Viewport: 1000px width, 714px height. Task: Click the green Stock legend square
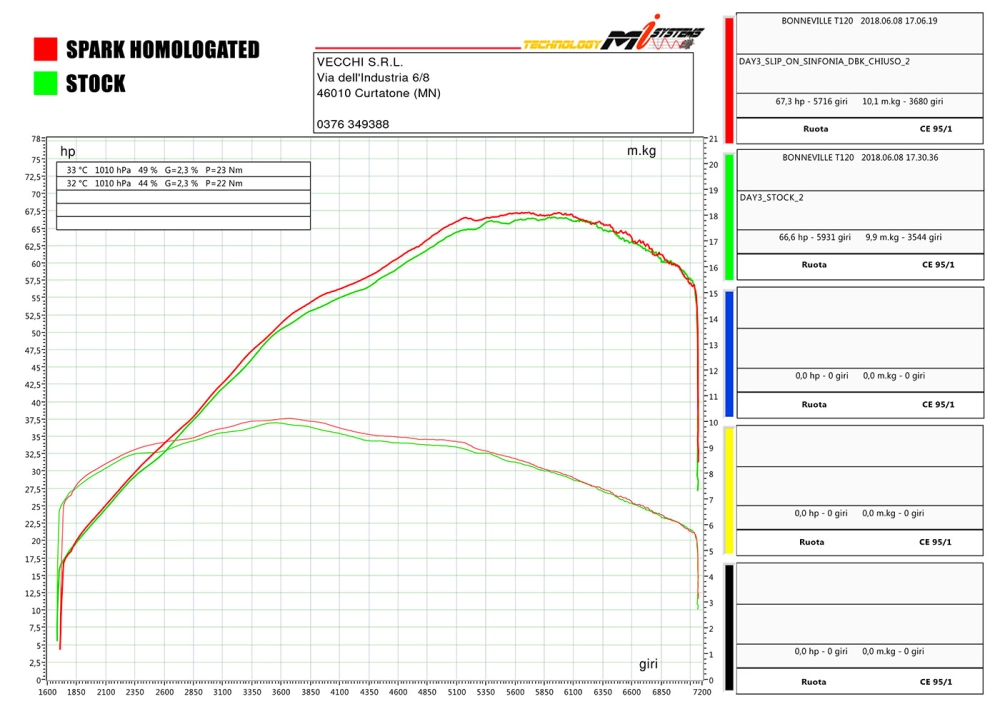[x=45, y=84]
